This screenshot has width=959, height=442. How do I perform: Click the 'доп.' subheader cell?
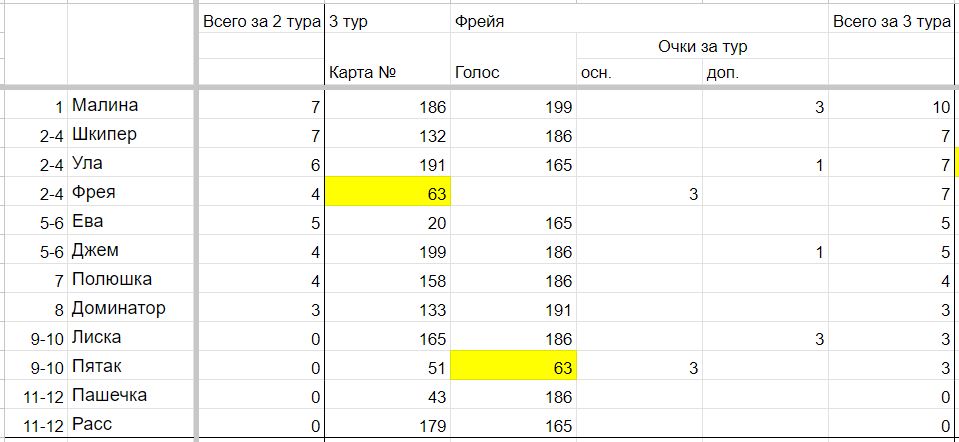(x=765, y=72)
